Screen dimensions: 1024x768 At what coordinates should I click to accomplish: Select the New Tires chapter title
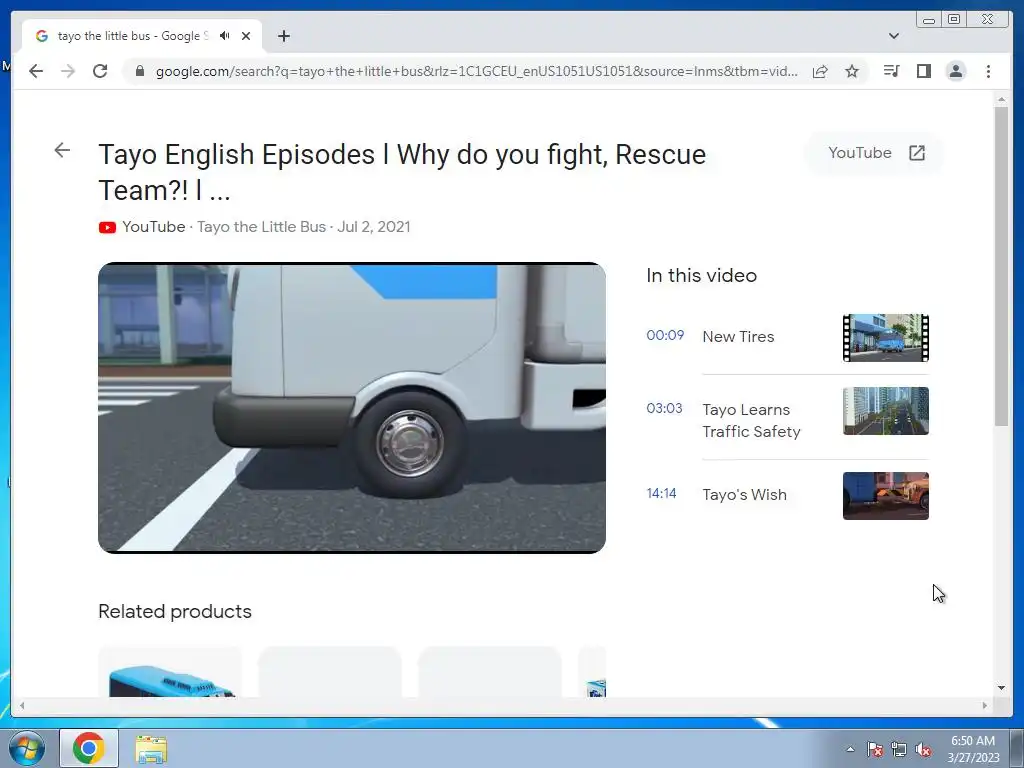coord(738,336)
